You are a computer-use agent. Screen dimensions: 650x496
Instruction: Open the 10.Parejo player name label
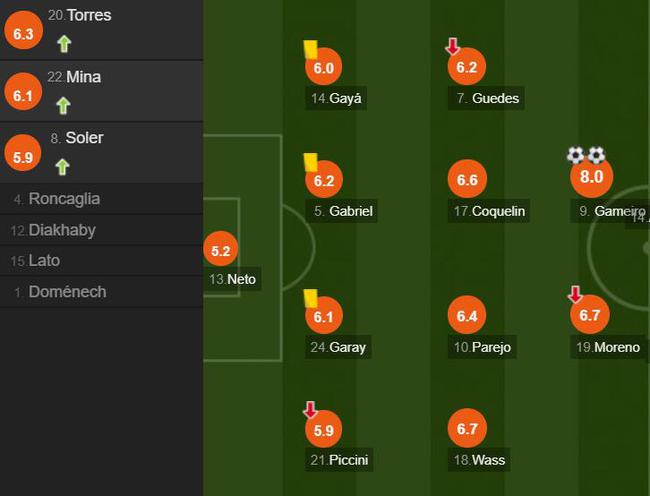pyautogui.click(x=482, y=347)
